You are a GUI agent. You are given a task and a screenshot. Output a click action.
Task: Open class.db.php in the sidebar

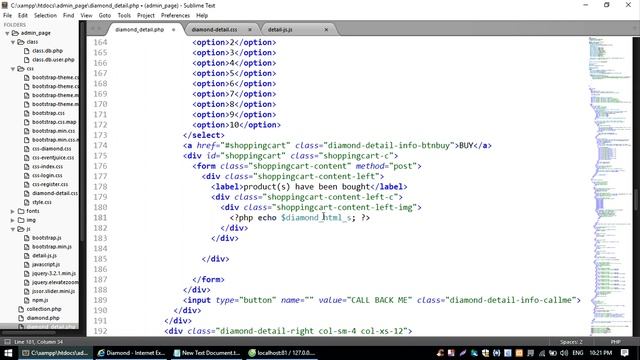47,51
